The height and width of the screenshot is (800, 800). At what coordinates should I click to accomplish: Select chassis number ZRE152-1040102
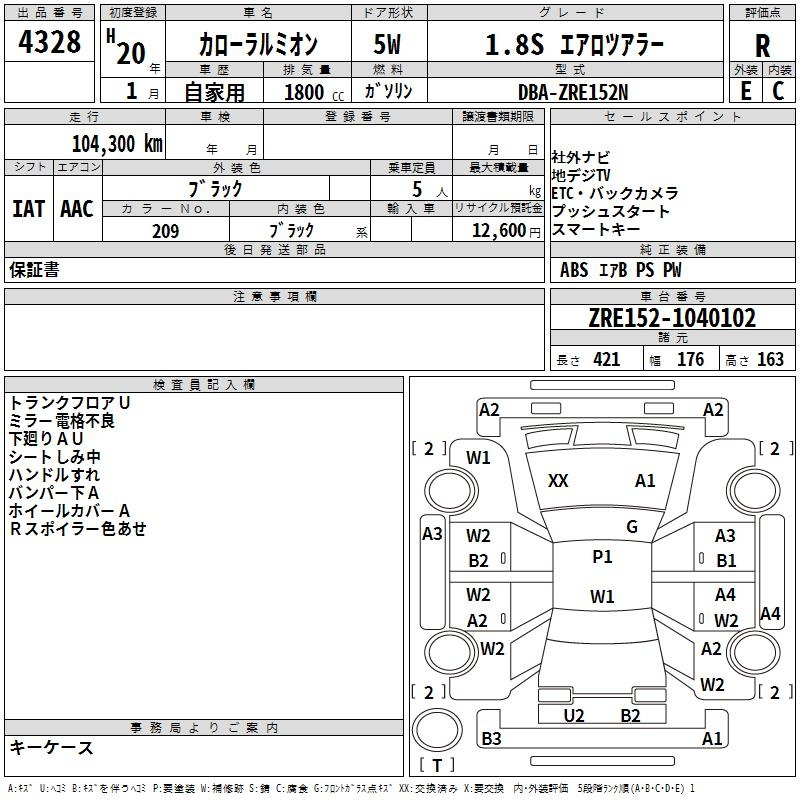672,319
